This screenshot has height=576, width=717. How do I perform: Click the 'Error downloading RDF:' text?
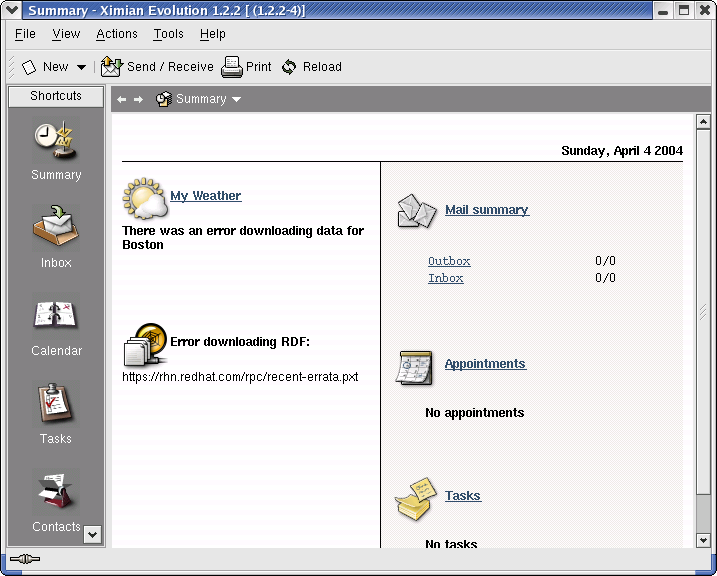click(x=240, y=342)
